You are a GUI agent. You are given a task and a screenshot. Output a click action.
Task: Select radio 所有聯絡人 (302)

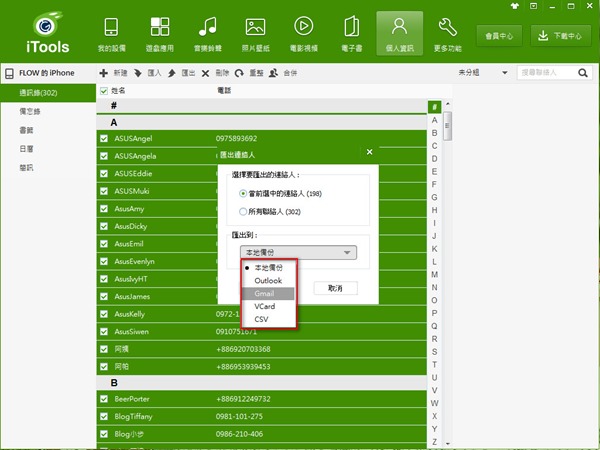click(243, 212)
